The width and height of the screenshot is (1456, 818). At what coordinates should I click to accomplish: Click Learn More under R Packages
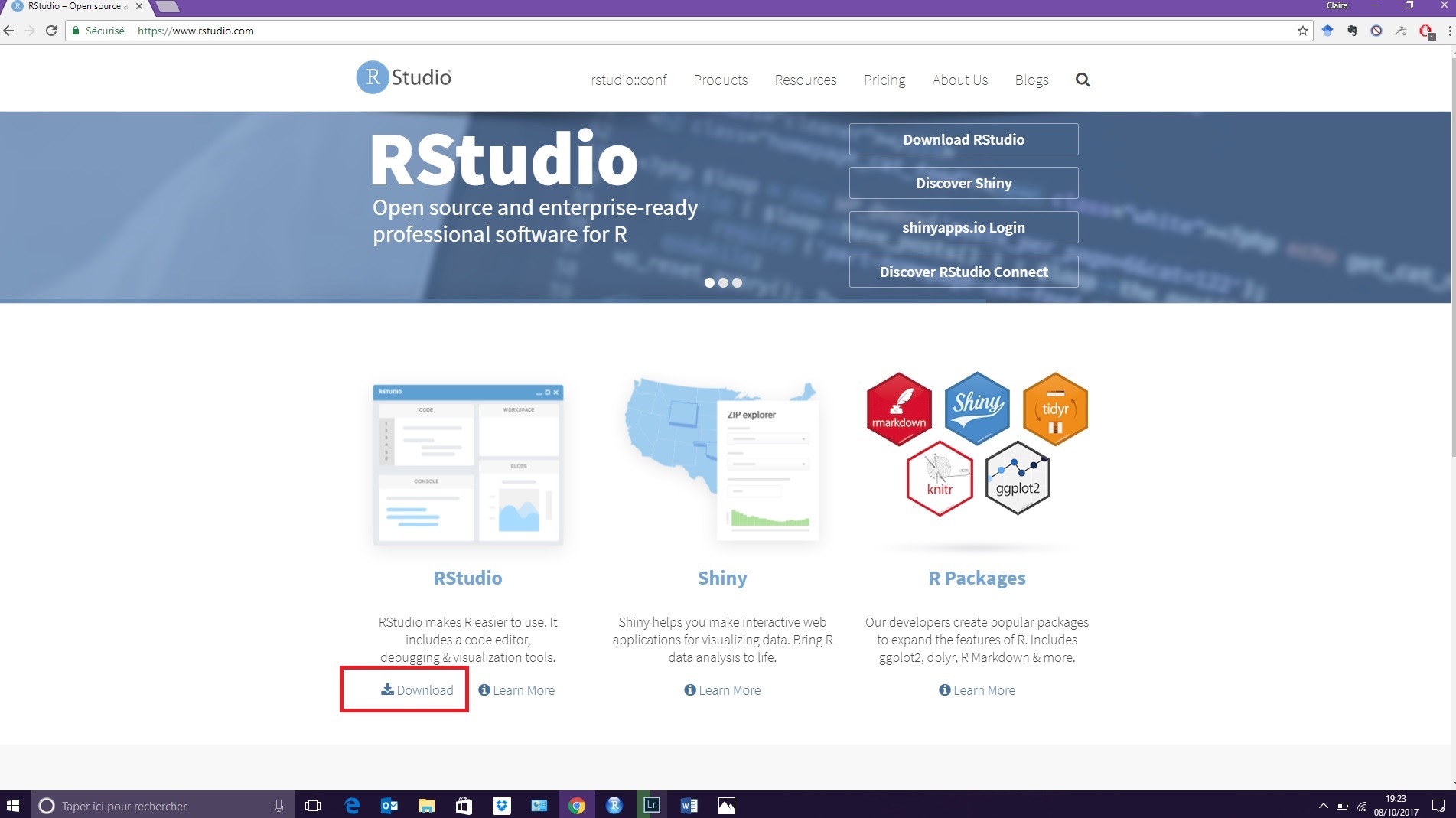pyautogui.click(x=977, y=689)
